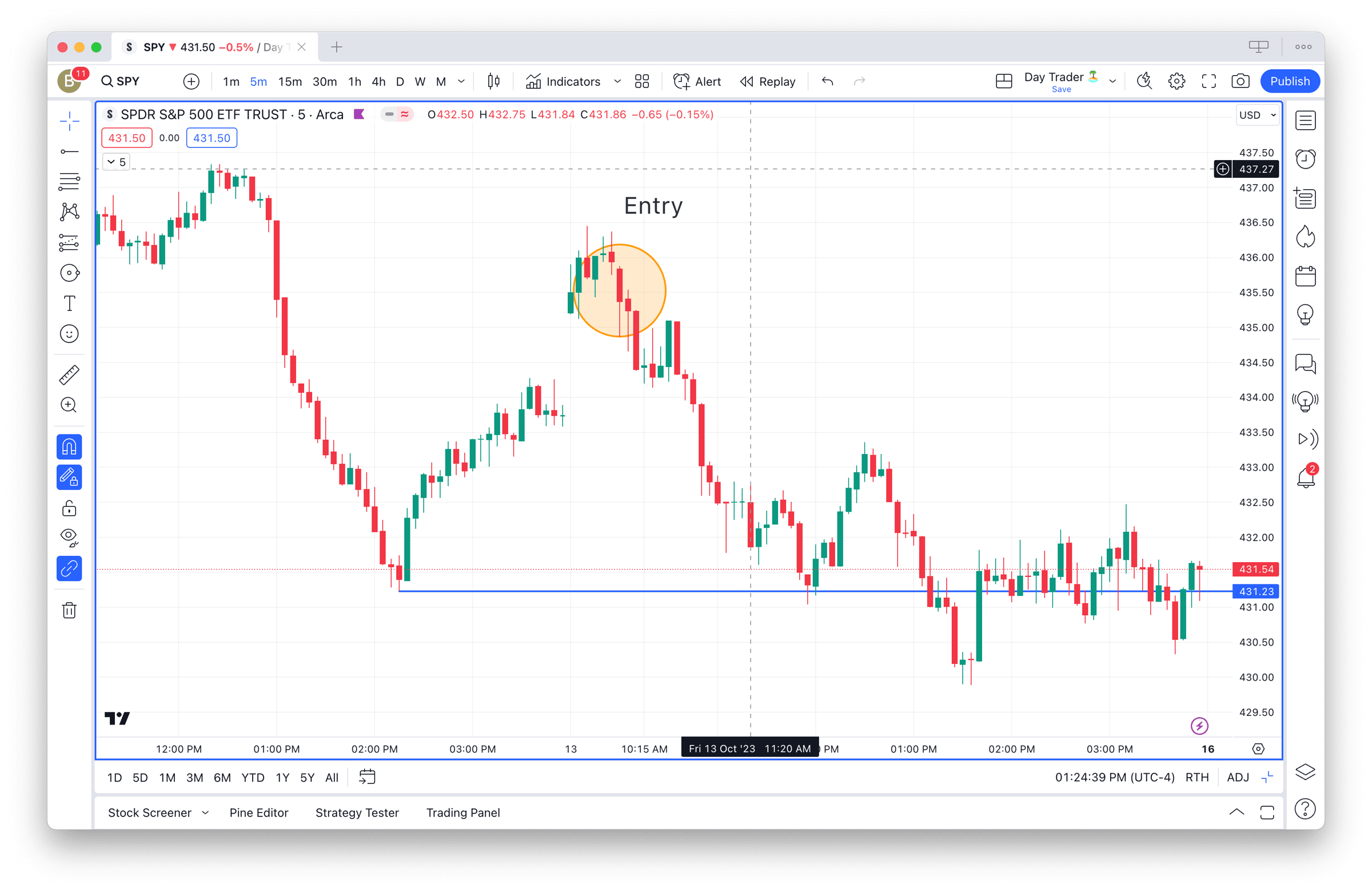Open Quick Search icon

point(1144,81)
